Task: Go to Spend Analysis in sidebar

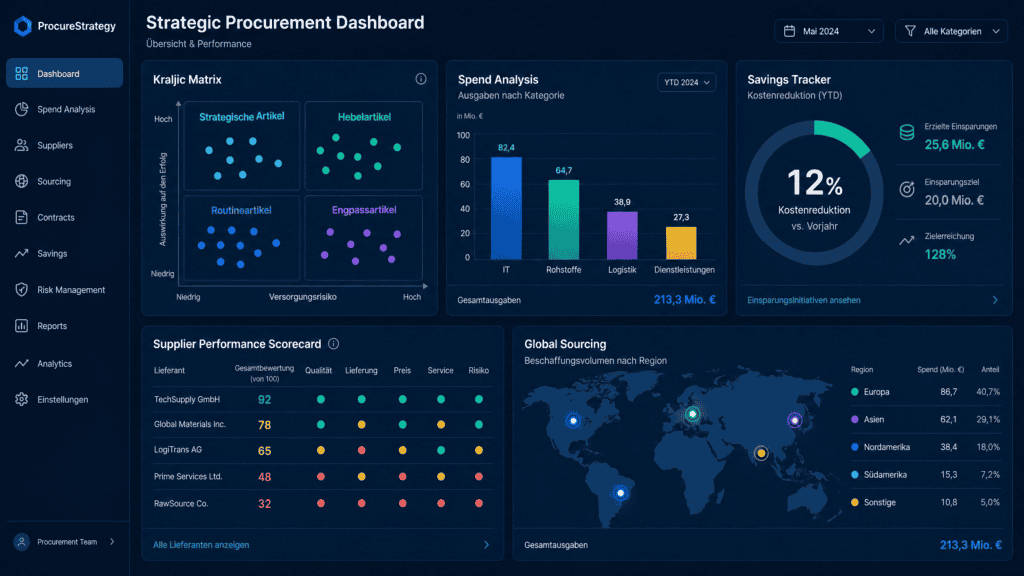Action: click(65, 109)
